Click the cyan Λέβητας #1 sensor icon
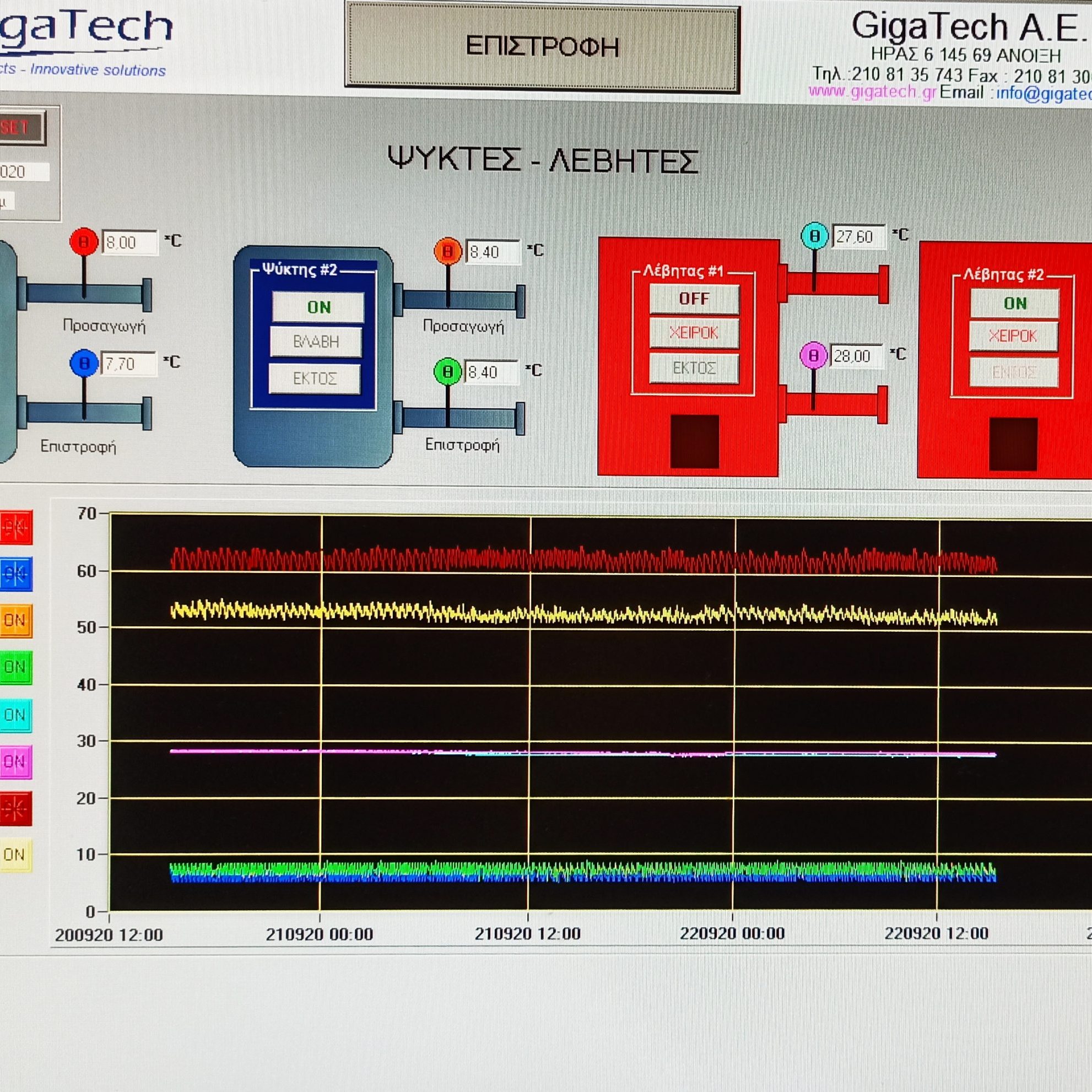Screen dimensions: 1092x1092 coord(814,236)
